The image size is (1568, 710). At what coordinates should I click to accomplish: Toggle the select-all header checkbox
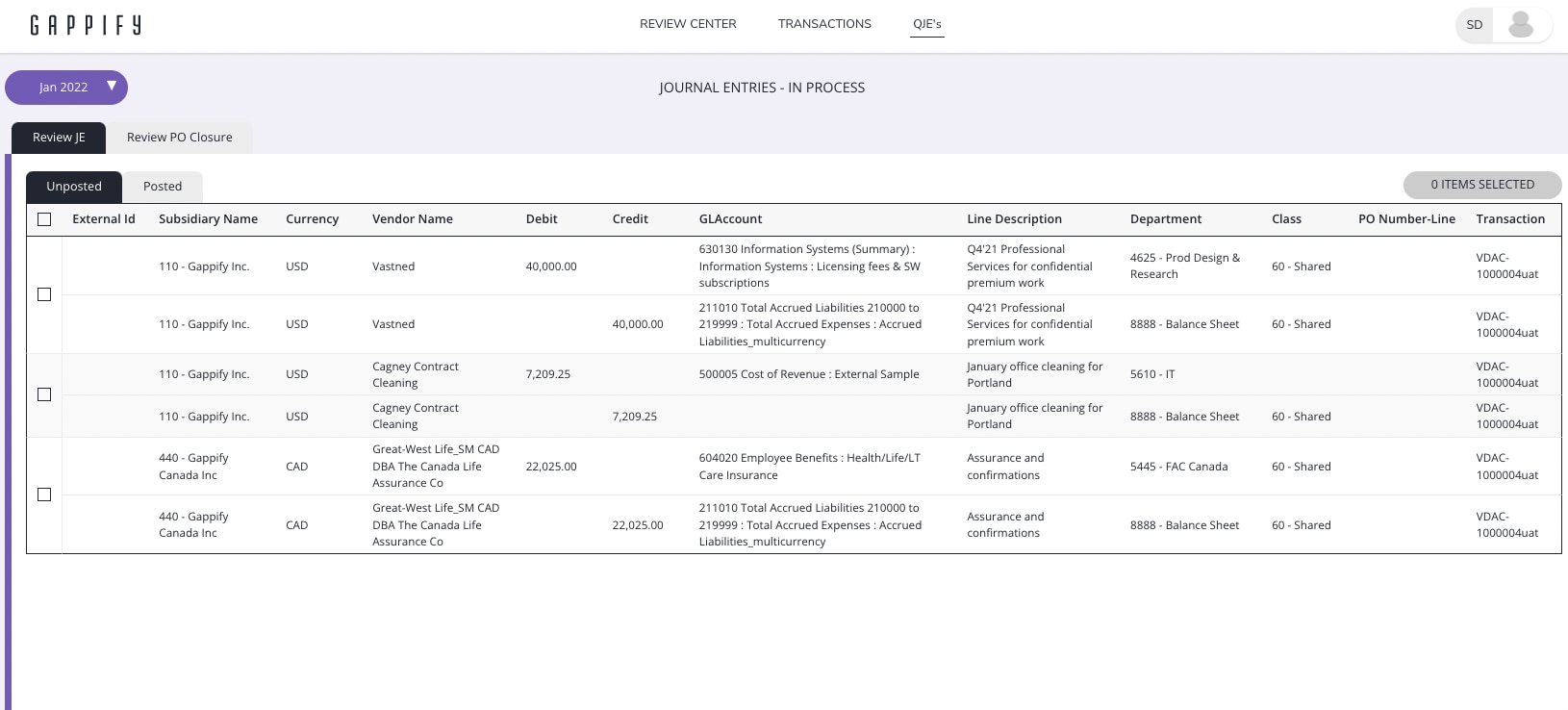[x=44, y=219]
